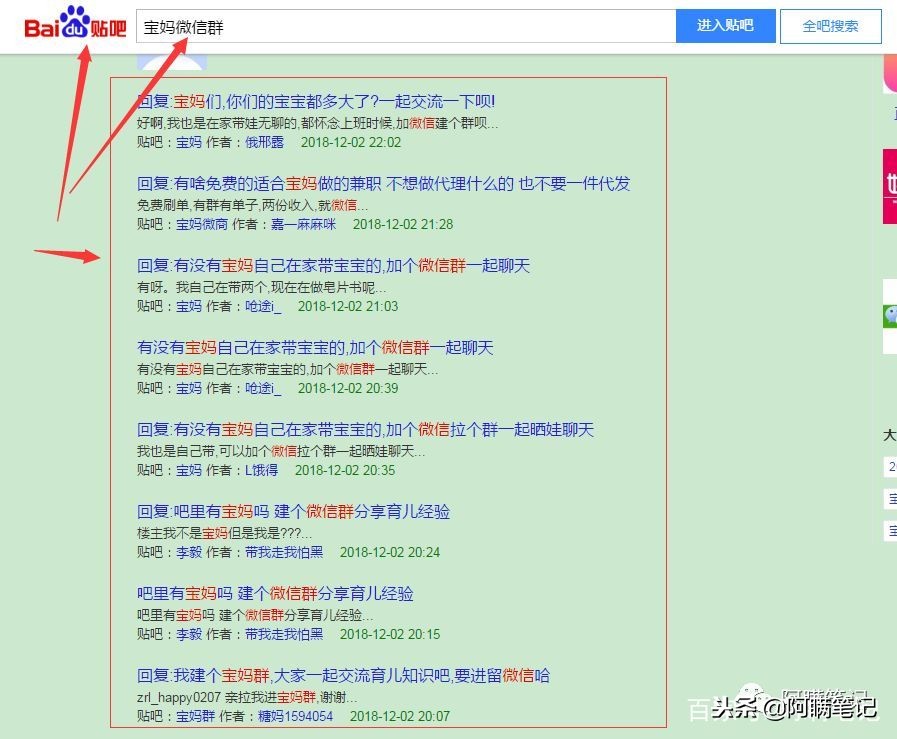Open the 宝妈群 tieba link
This screenshot has width=897, height=739.
[x=196, y=716]
